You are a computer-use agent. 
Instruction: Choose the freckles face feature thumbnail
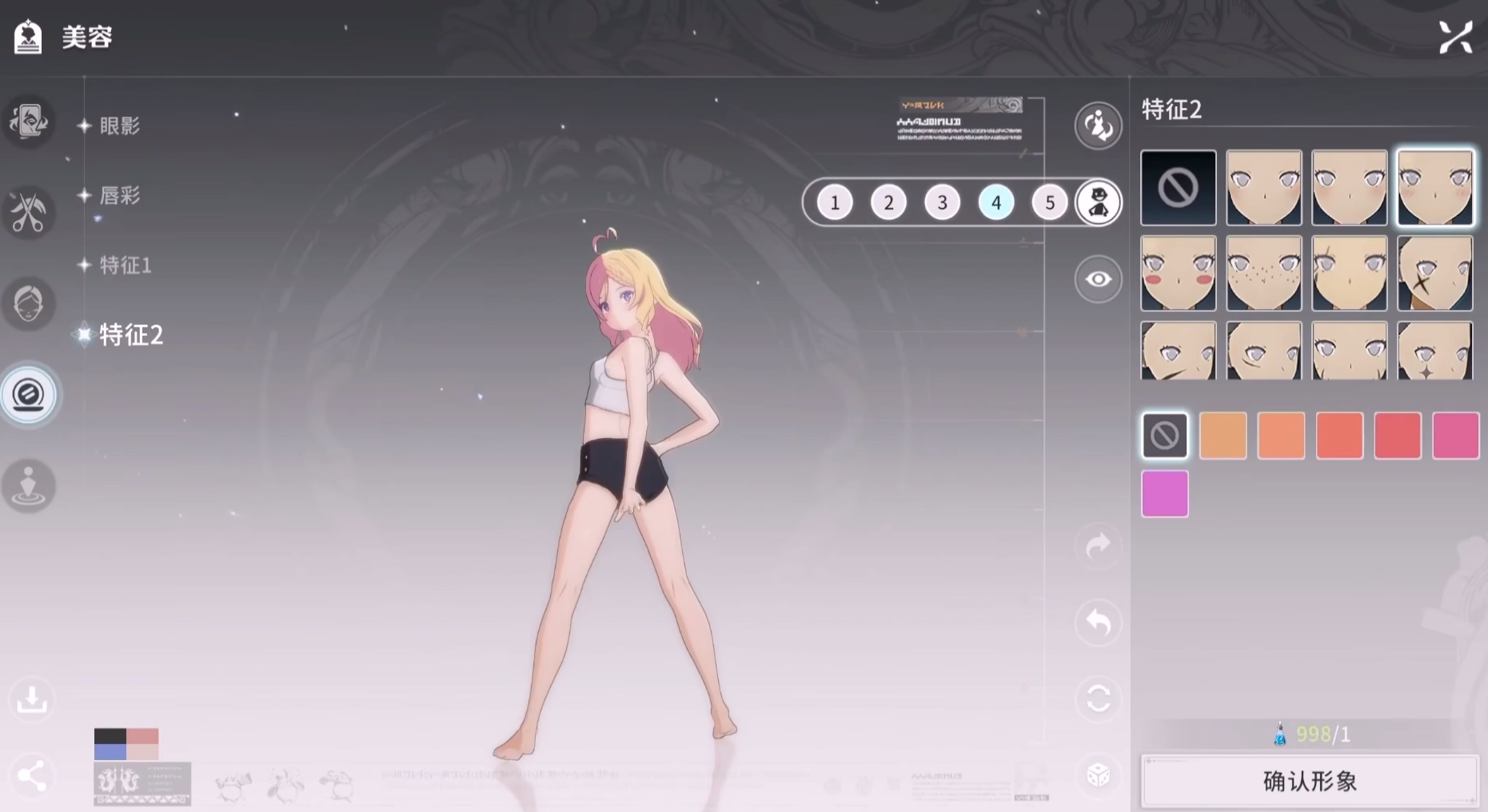pos(1263,273)
